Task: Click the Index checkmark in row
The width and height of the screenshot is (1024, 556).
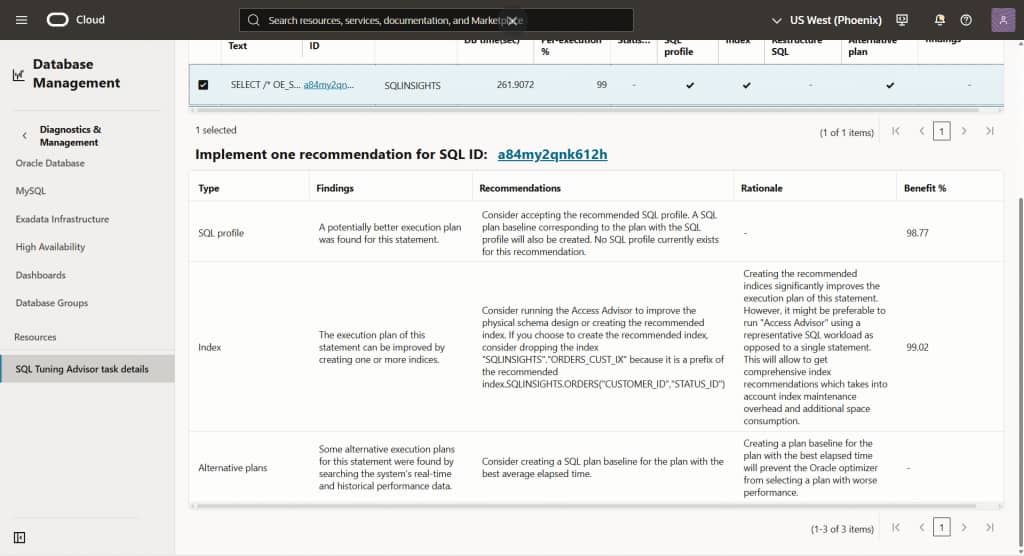Action: (746, 85)
